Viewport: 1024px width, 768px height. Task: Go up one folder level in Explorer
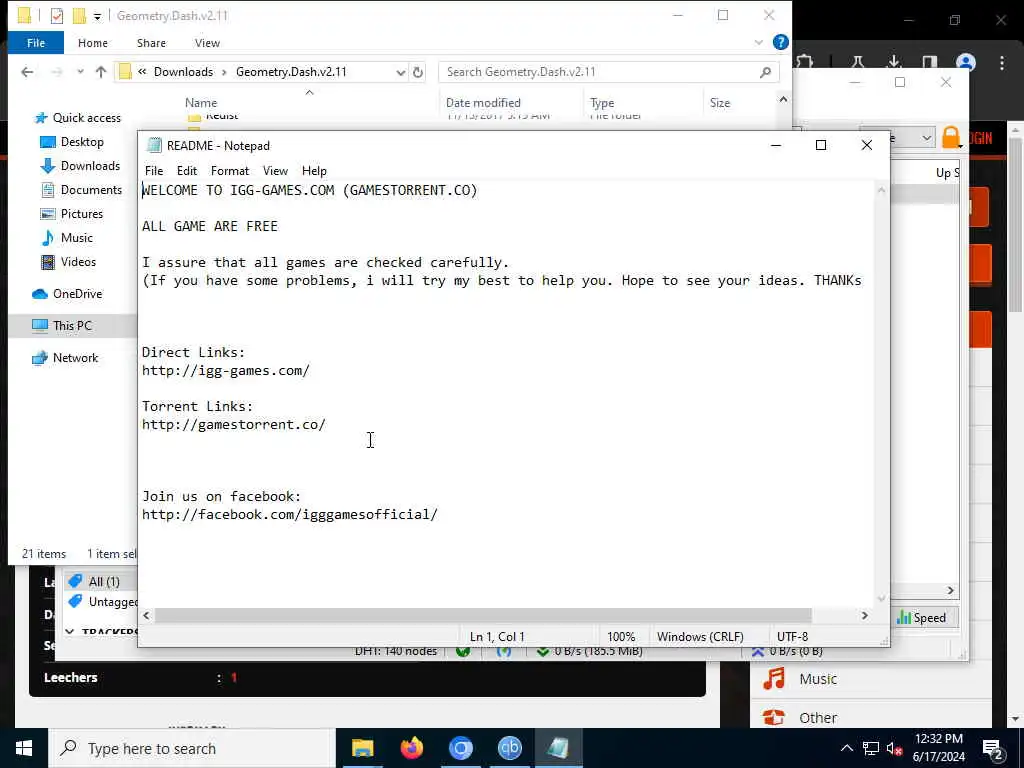[101, 72]
